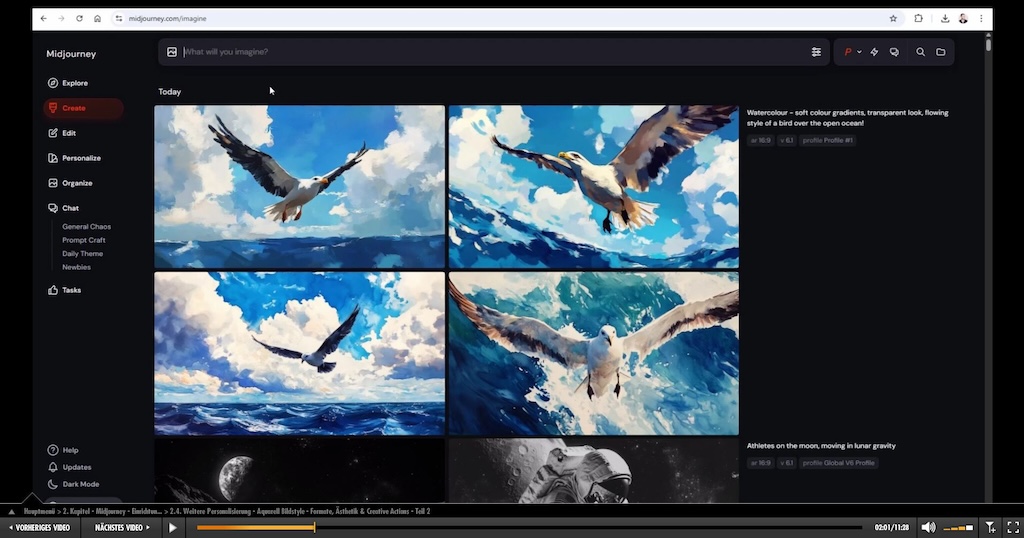Open the folder icon in the toolbar
This screenshot has height=538, width=1024.
pos(941,52)
